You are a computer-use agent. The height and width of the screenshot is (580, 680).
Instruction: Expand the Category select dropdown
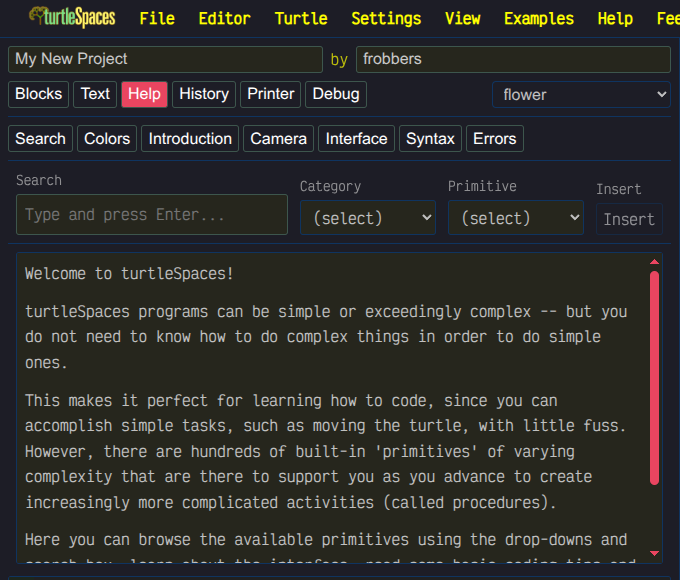point(368,218)
